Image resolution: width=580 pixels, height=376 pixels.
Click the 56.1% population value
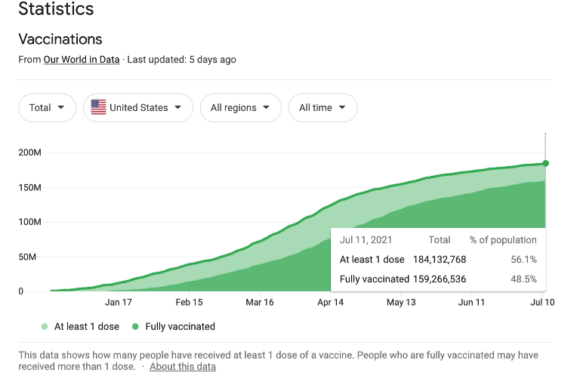point(523,259)
